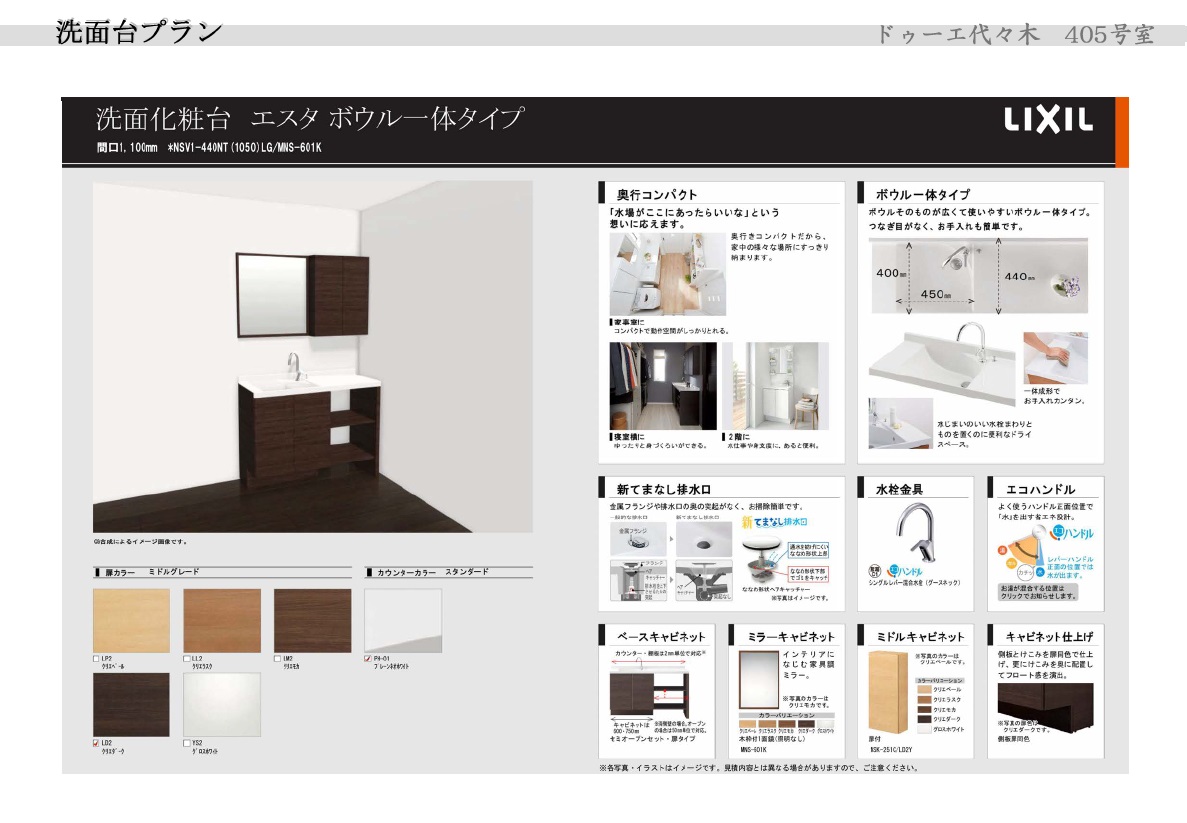Click the 洗面化粧台 エスタ ボウル一体タイプ banner title
The image size is (1187, 823).
pos(310,118)
